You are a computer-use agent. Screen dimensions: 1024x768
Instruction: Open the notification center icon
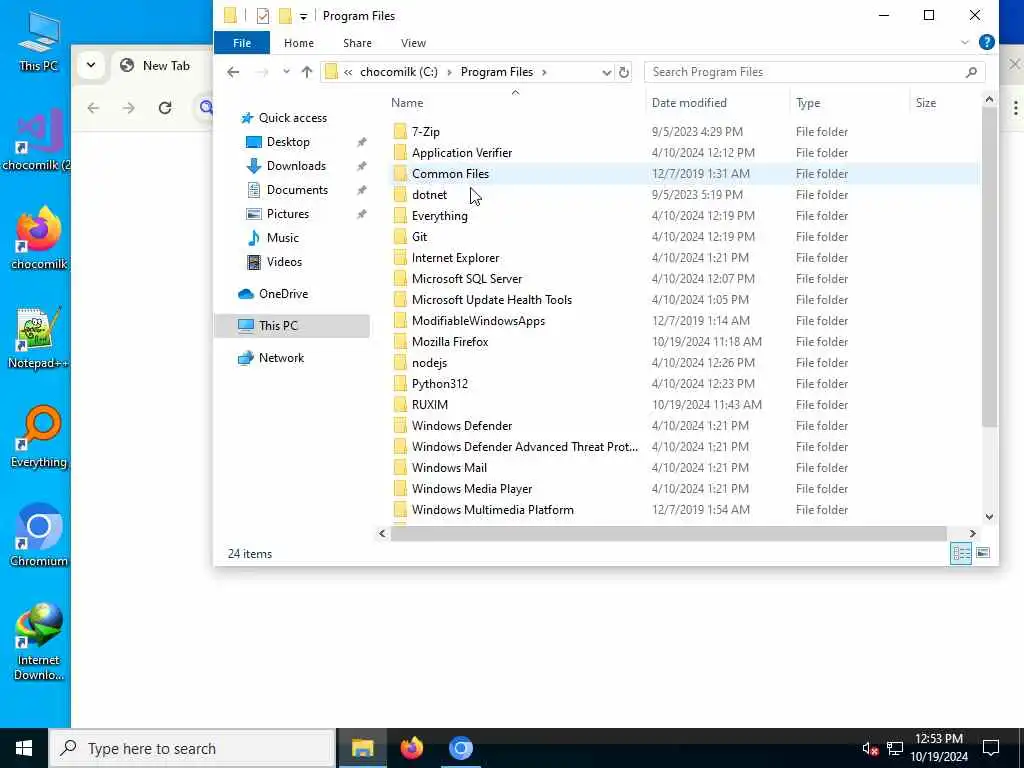(x=991, y=748)
